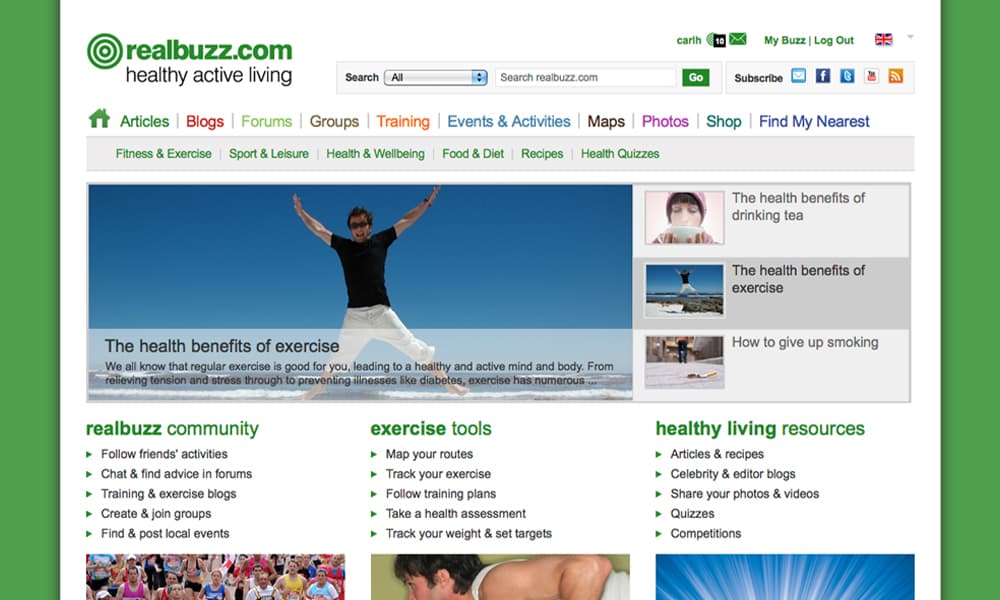Open the Forums menu
This screenshot has width=1000, height=600.
pos(267,121)
